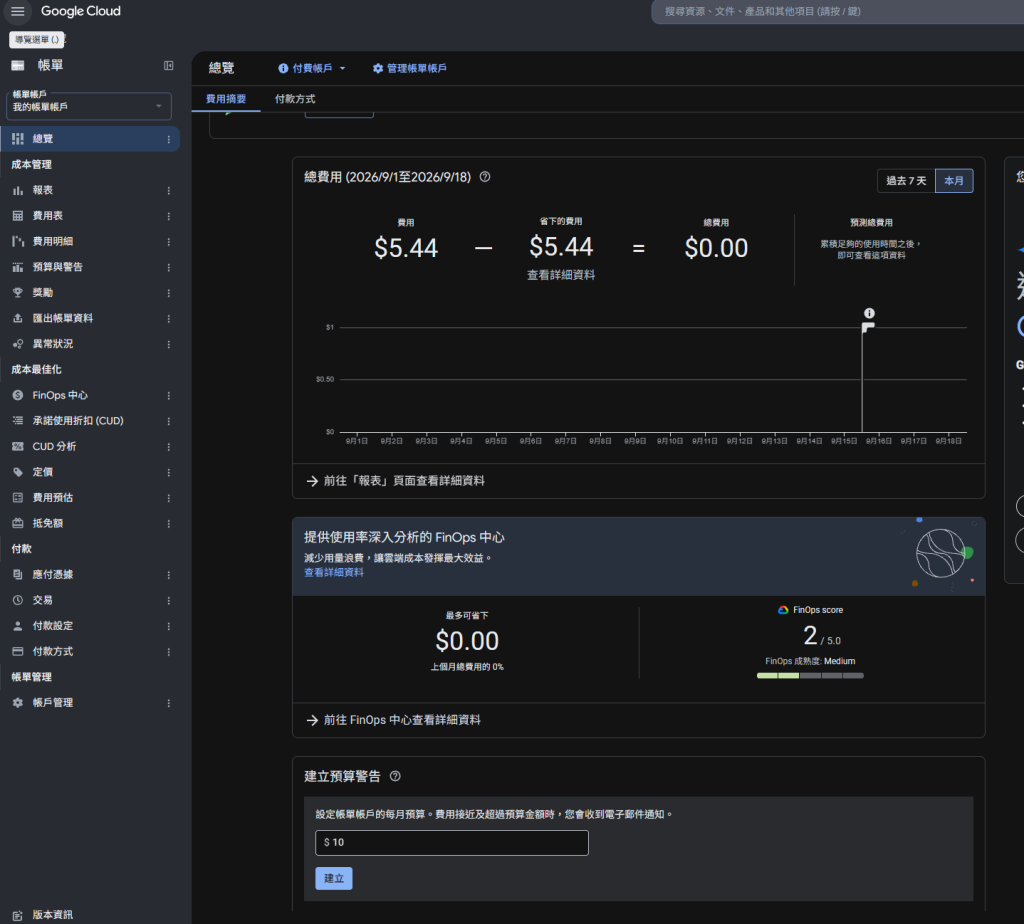Switch to the 付款方式 tab
The image size is (1024, 924).
[x=295, y=99]
